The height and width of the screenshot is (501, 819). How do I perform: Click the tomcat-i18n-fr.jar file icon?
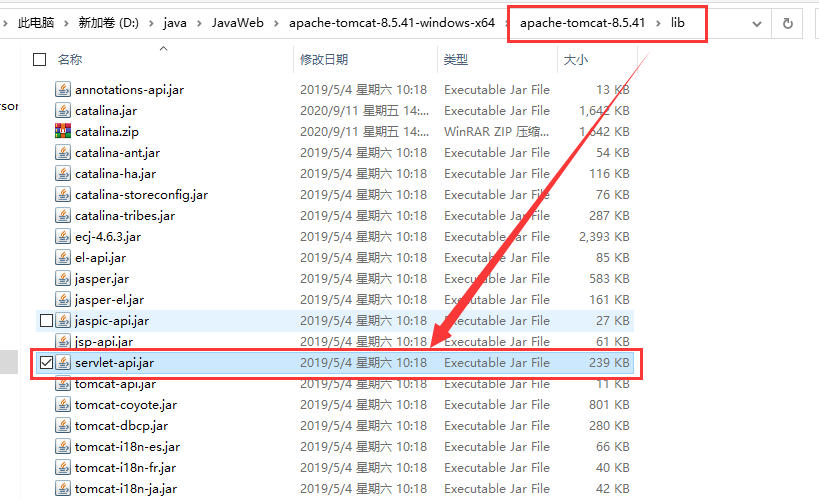pos(63,468)
